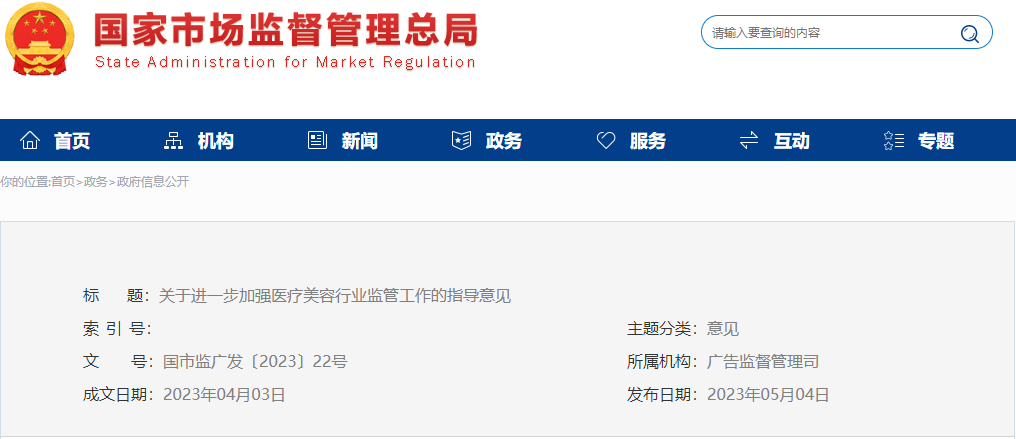The image size is (1016, 439).
Task: Click the 首页 breadcrumb link
Action: pyautogui.click(x=63, y=182)
